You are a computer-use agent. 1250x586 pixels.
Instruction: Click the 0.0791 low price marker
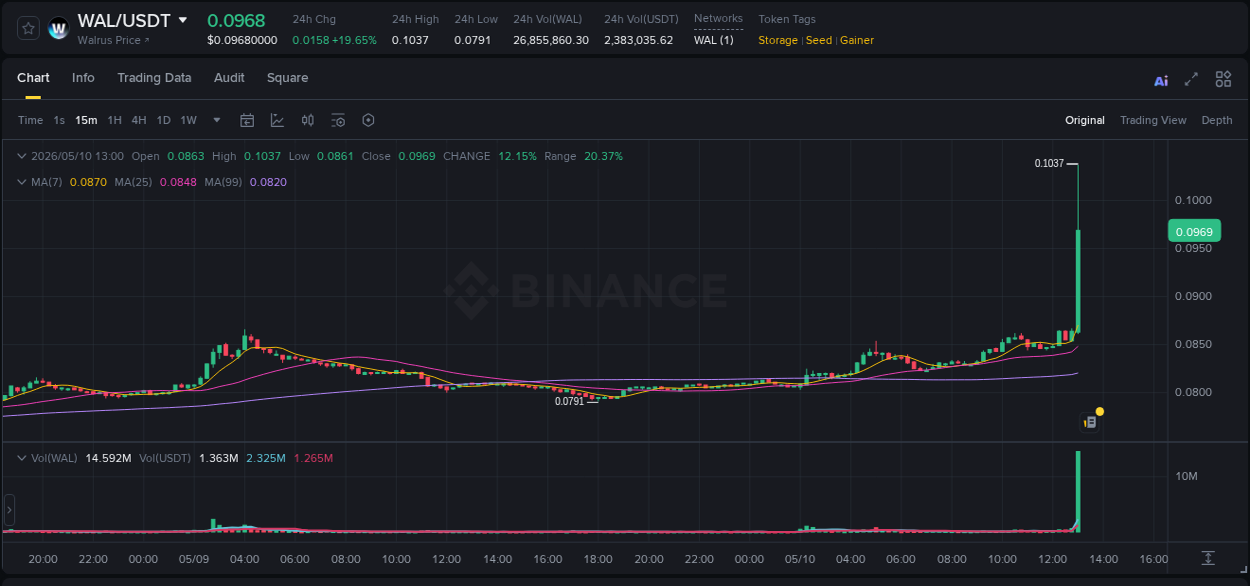[x=569, y=401]
